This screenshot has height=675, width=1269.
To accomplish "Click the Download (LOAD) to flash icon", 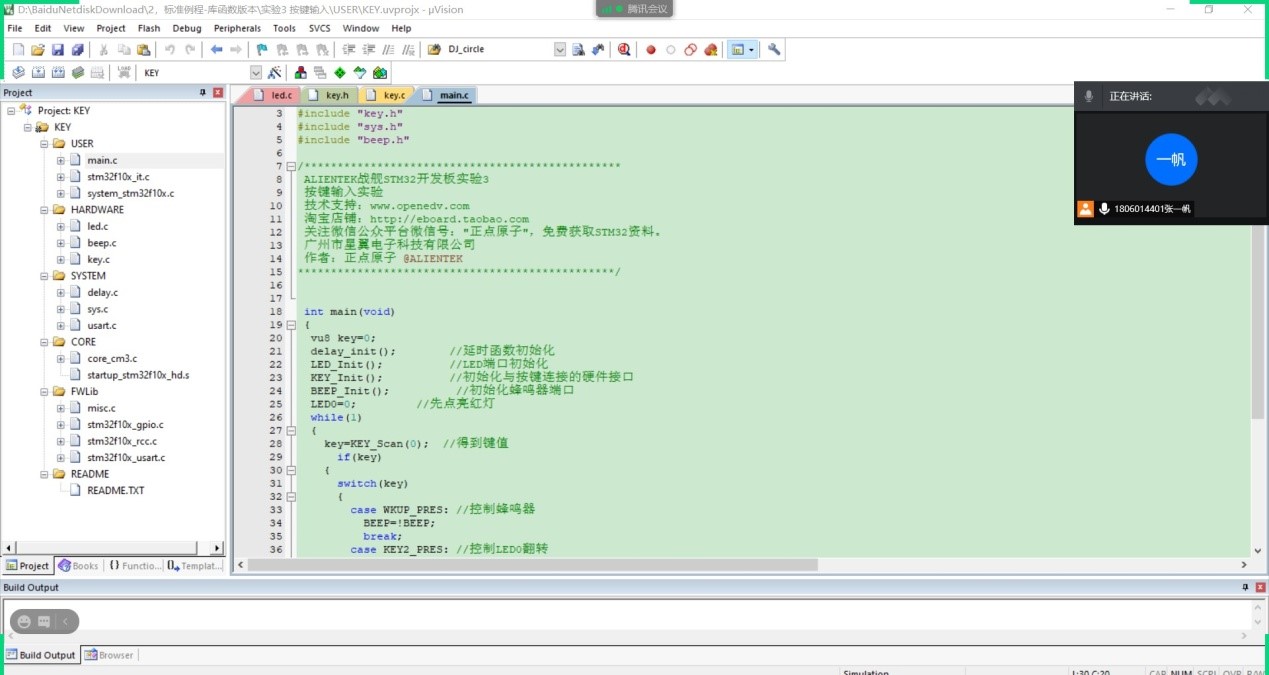I will 124,73.
